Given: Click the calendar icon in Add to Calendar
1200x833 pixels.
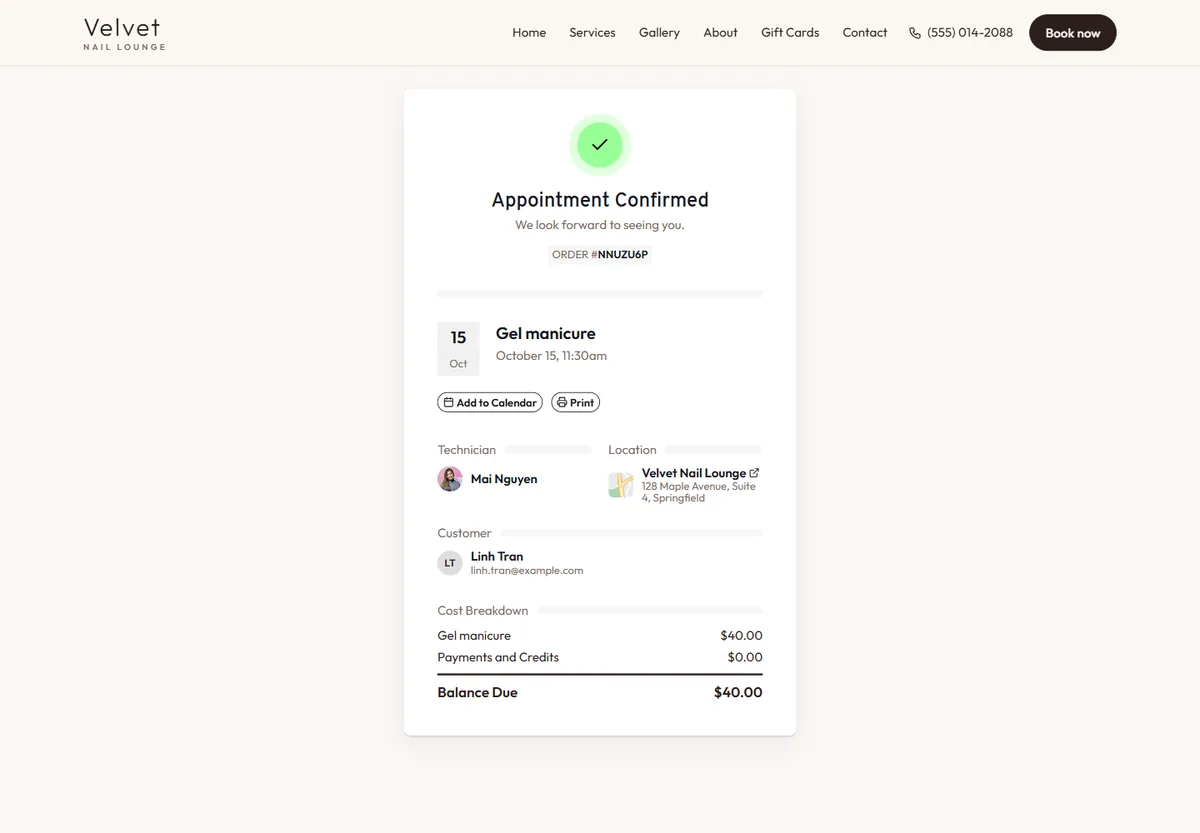Looking at the screenshot, I should click(449, 402).
